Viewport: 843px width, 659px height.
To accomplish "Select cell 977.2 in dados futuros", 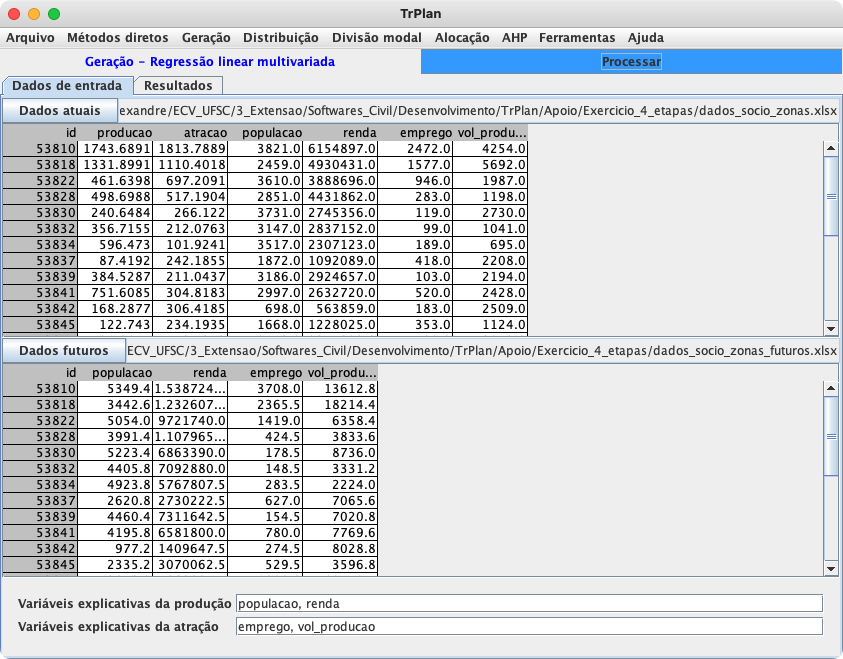I will pyautogui.click(x=115, y=549).
